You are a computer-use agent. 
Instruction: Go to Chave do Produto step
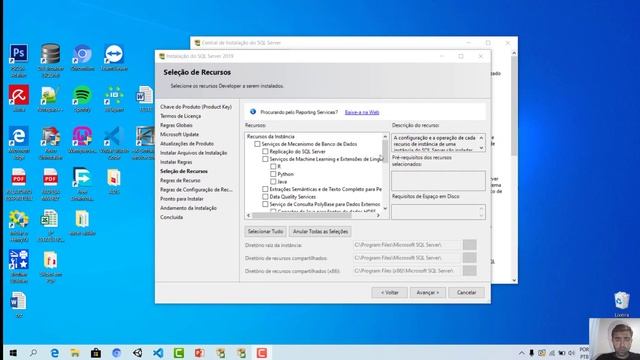[196, 107]
